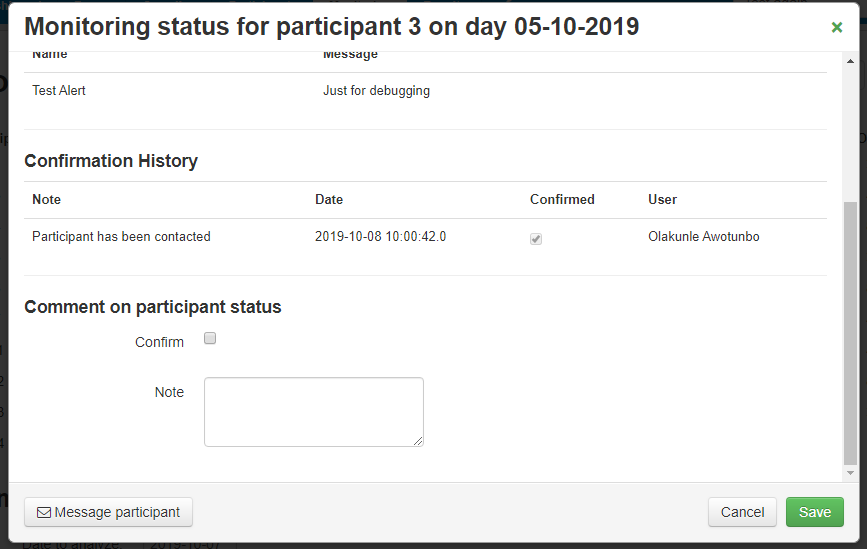Click the Date column header
The image size is (867, 549).
[x=329, y=200]
